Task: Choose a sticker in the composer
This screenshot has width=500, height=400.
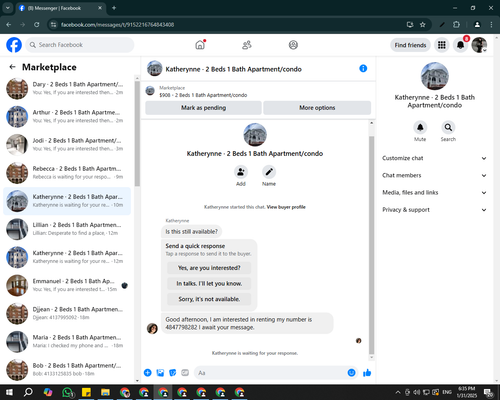Action: 173,373
